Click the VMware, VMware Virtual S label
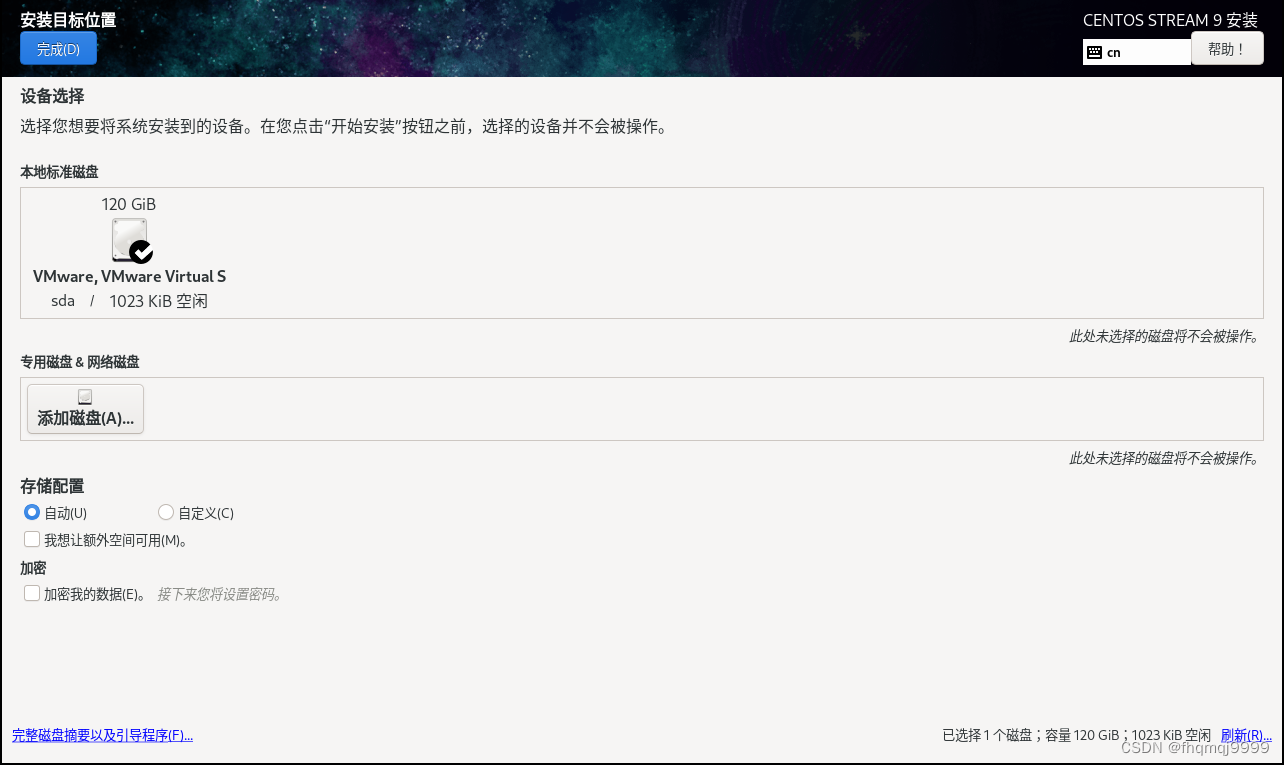 (129, 276)
